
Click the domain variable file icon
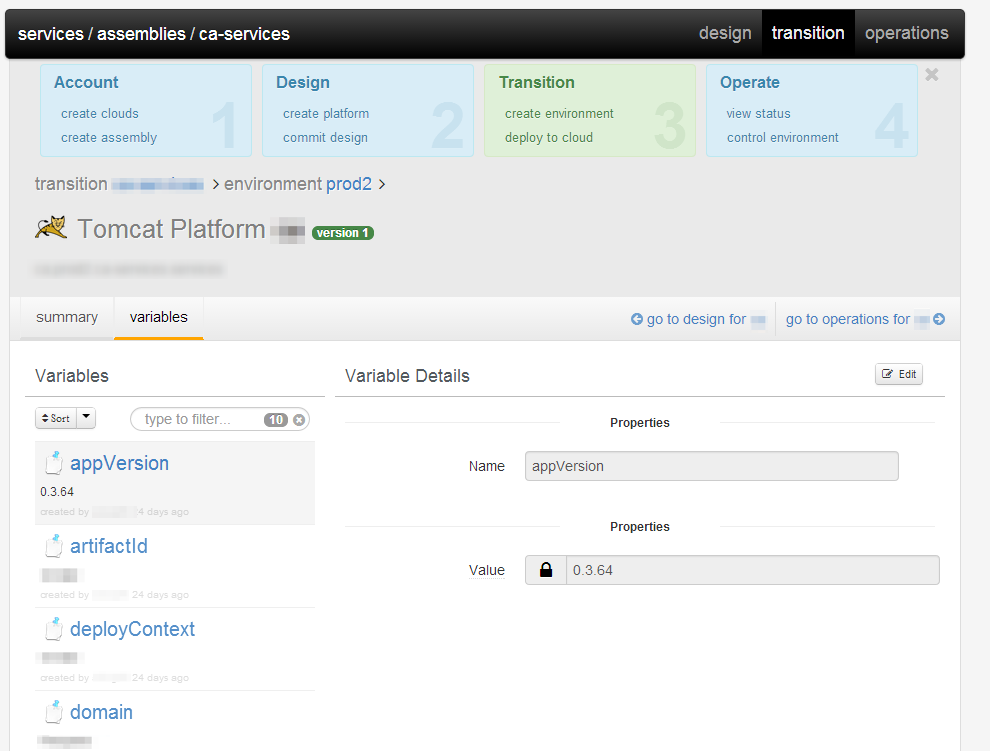[x=54, y=712]
